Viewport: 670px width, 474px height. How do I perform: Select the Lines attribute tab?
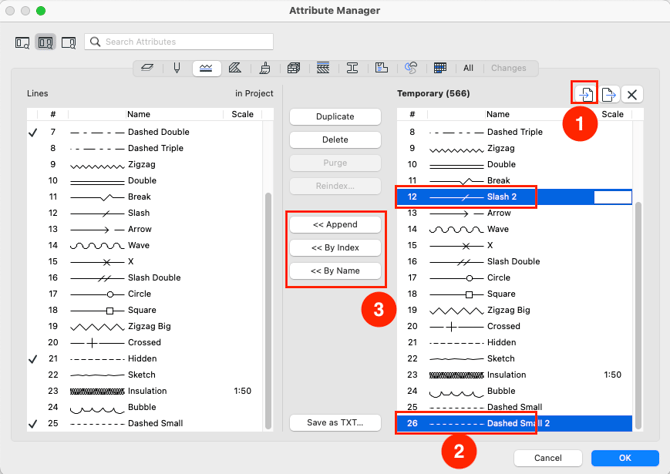[206, 68]
